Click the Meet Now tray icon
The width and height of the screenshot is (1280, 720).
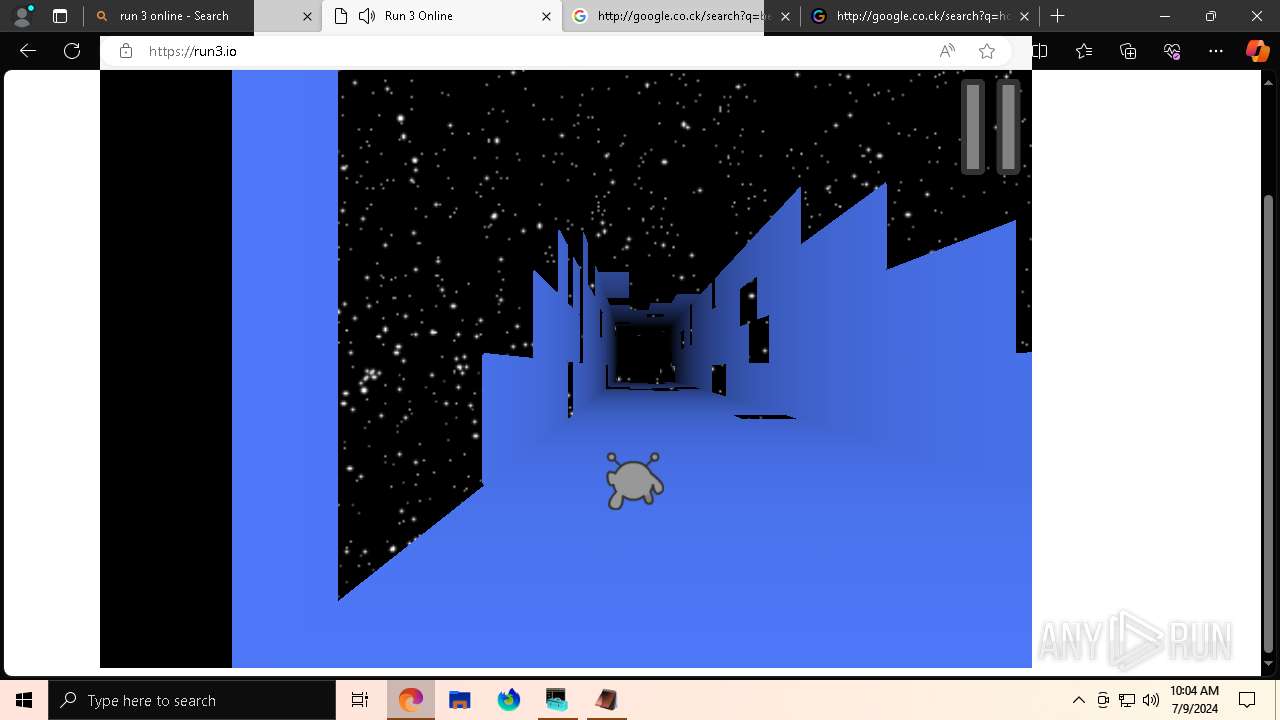pyautogui.click(x=1103, y=700)
